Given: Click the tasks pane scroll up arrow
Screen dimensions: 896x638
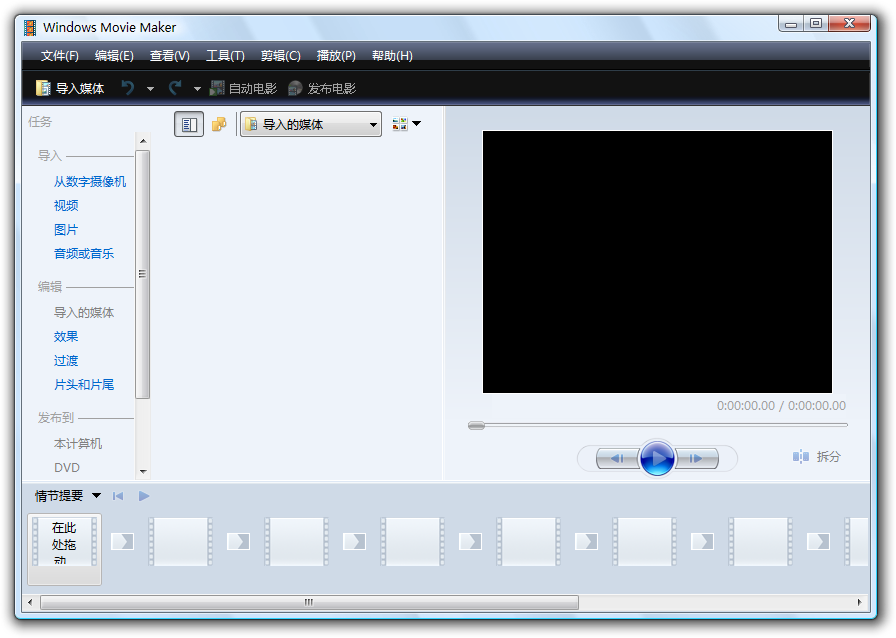Looking at the screenshot, I should (143, 141).
